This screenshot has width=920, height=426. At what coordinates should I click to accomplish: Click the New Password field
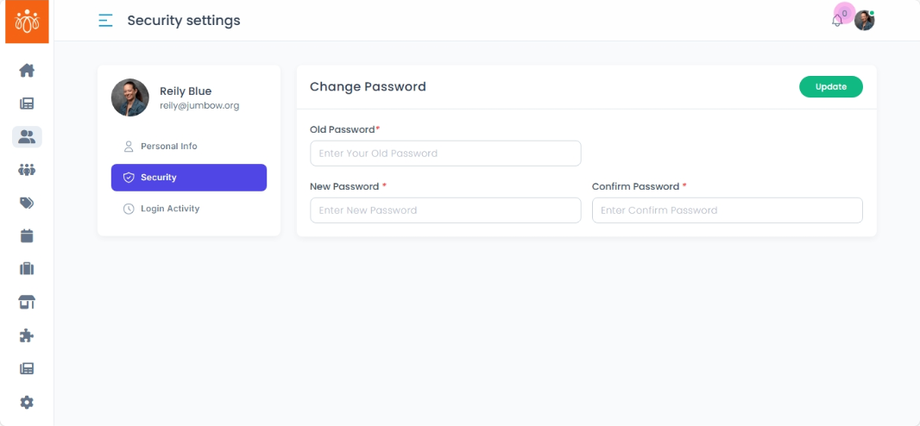pos(445,210)
